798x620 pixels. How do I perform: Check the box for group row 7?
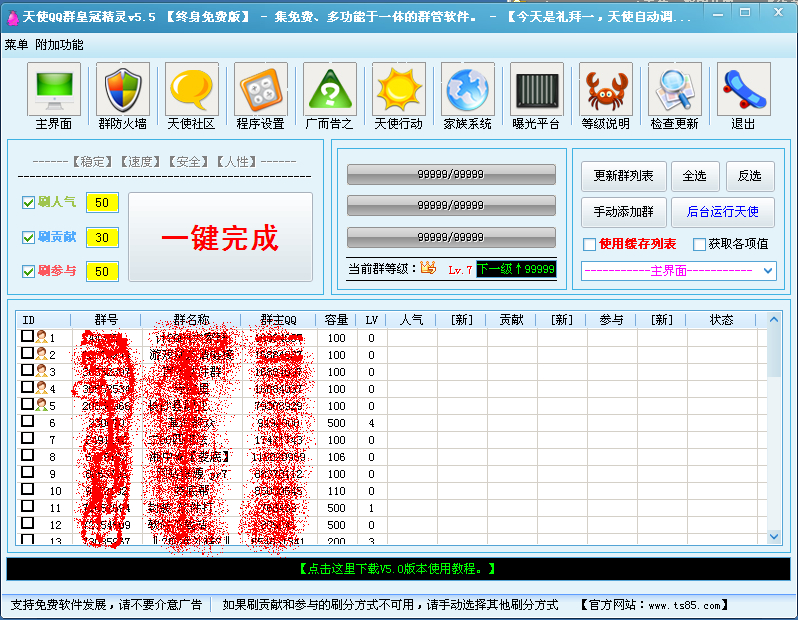[27, 438]
